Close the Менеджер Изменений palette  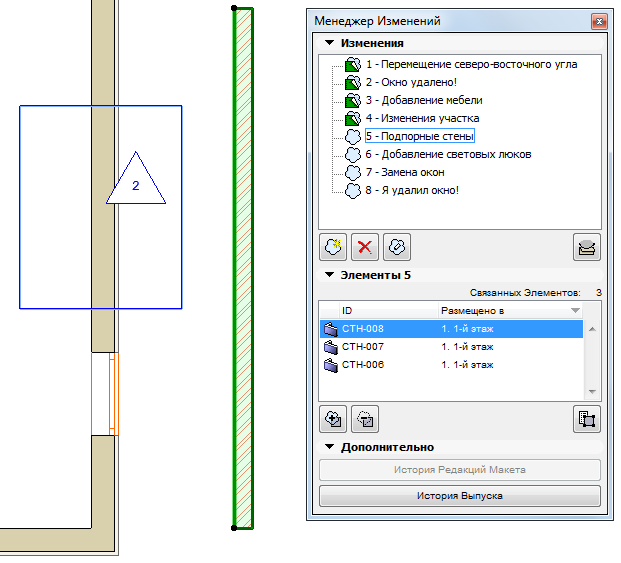tap(599, 21)
